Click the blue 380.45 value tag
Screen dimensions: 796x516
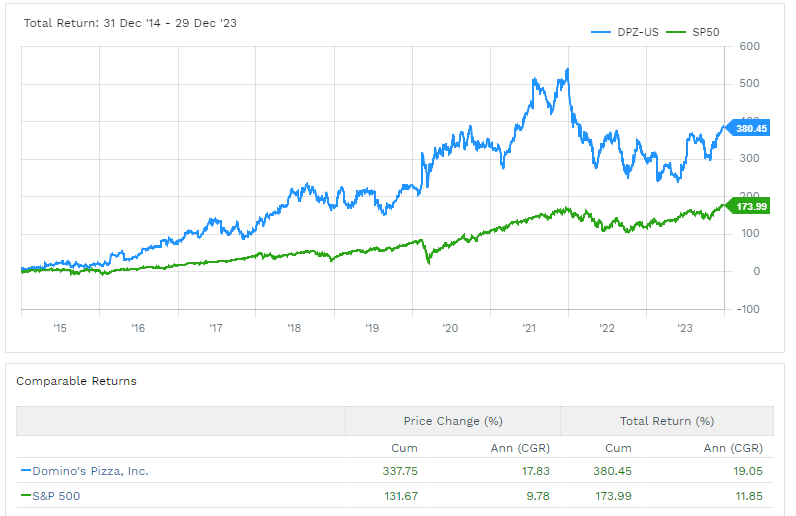(x=751, y=128)
